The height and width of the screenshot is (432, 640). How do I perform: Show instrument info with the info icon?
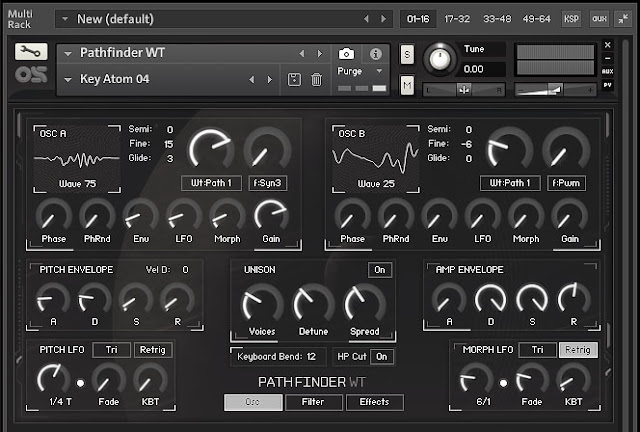[376, 53]
